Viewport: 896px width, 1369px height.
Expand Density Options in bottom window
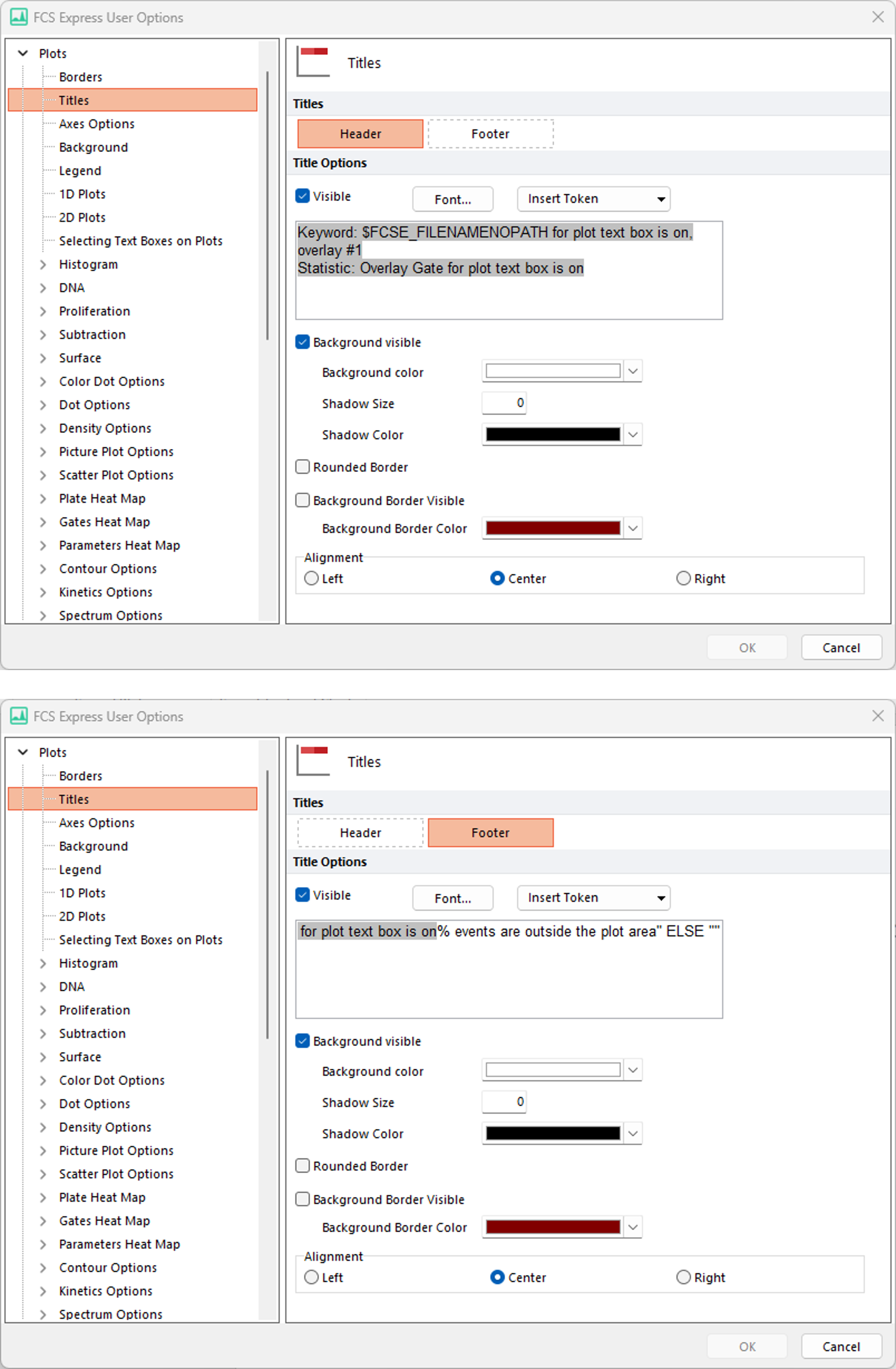tap(43, 1127)
